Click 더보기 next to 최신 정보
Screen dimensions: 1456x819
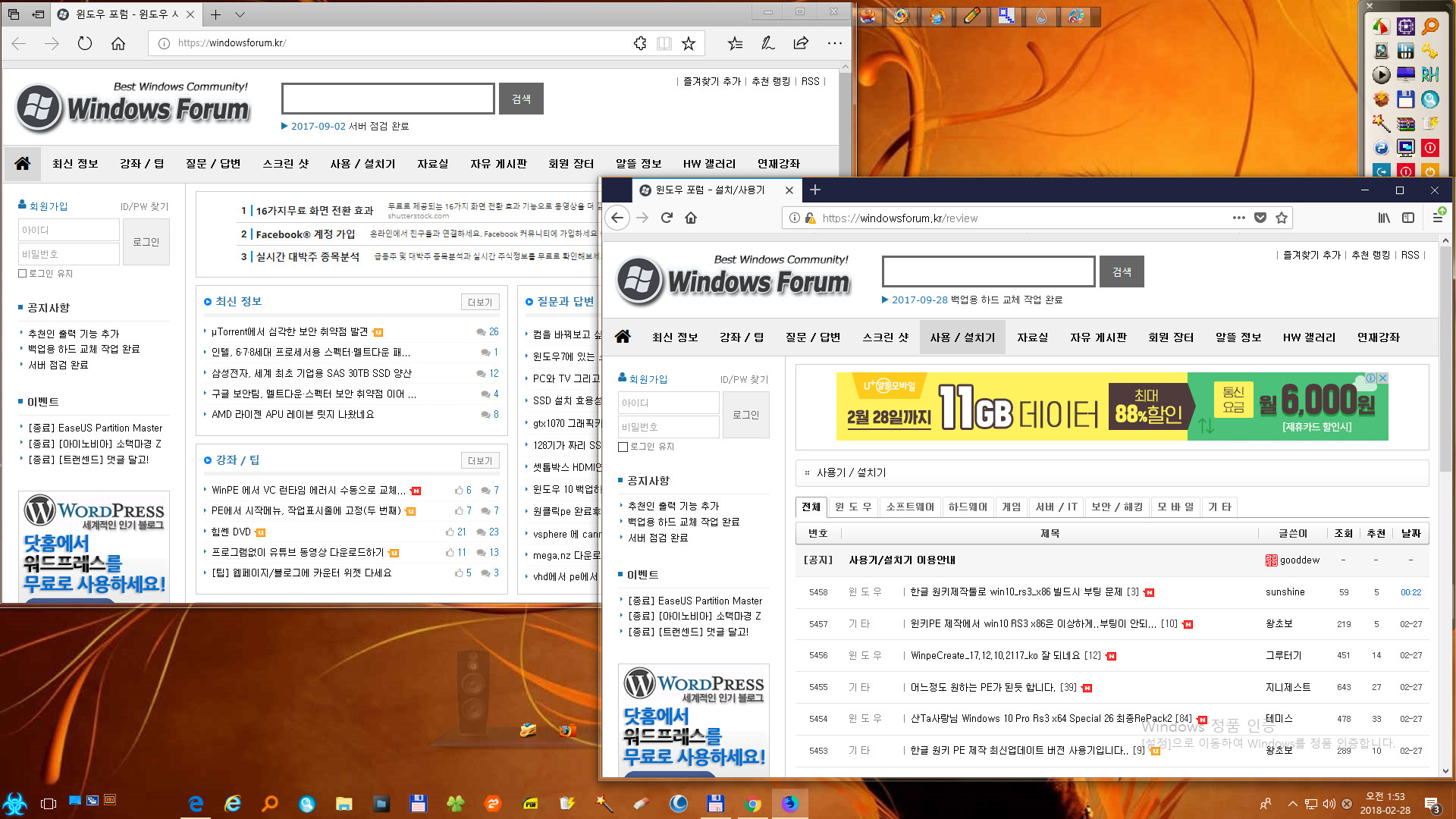coord(480,302)
